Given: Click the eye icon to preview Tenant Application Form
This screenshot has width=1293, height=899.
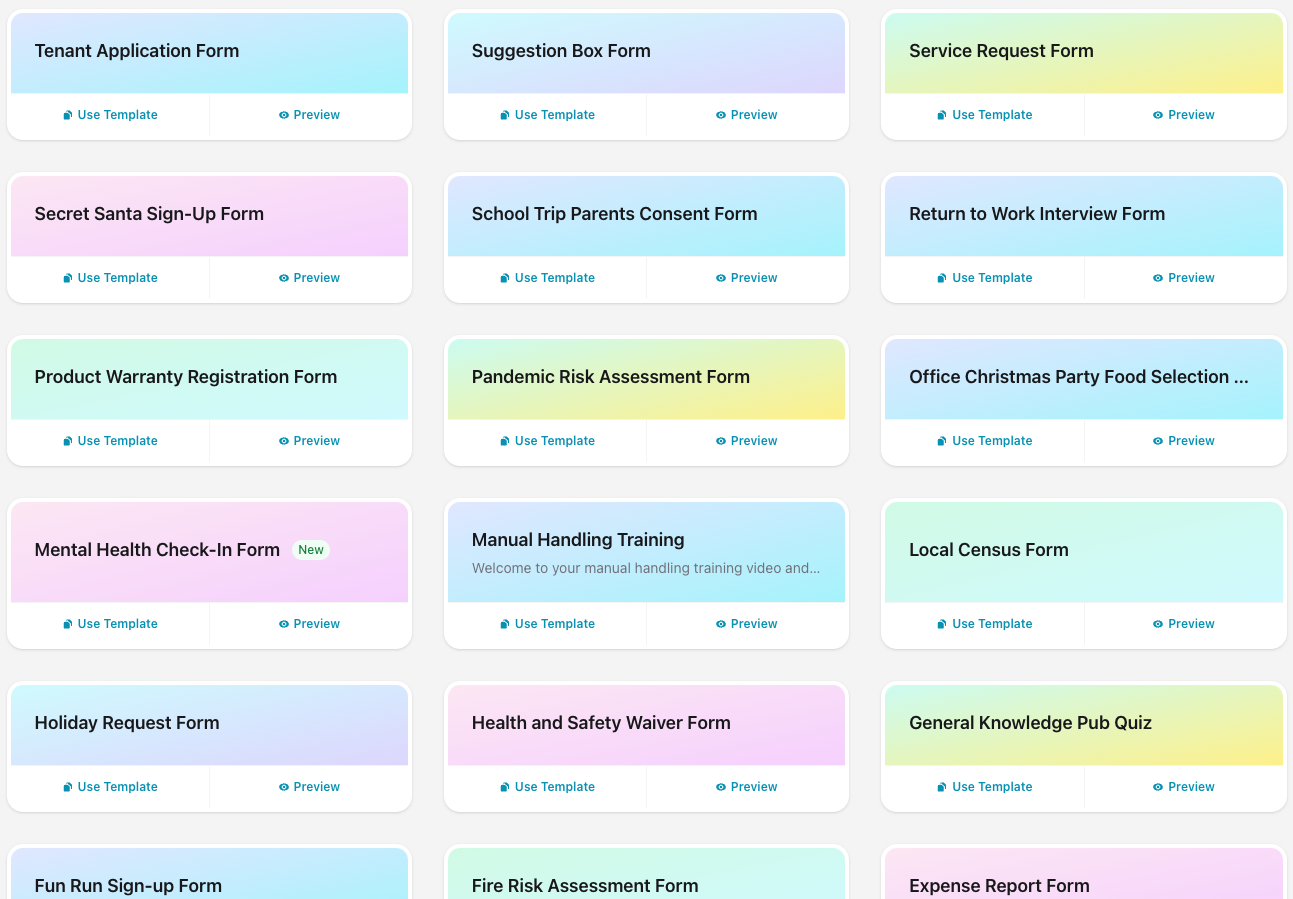Looking at the screenshot, I should pyautogui.click(x=283, y=114).
